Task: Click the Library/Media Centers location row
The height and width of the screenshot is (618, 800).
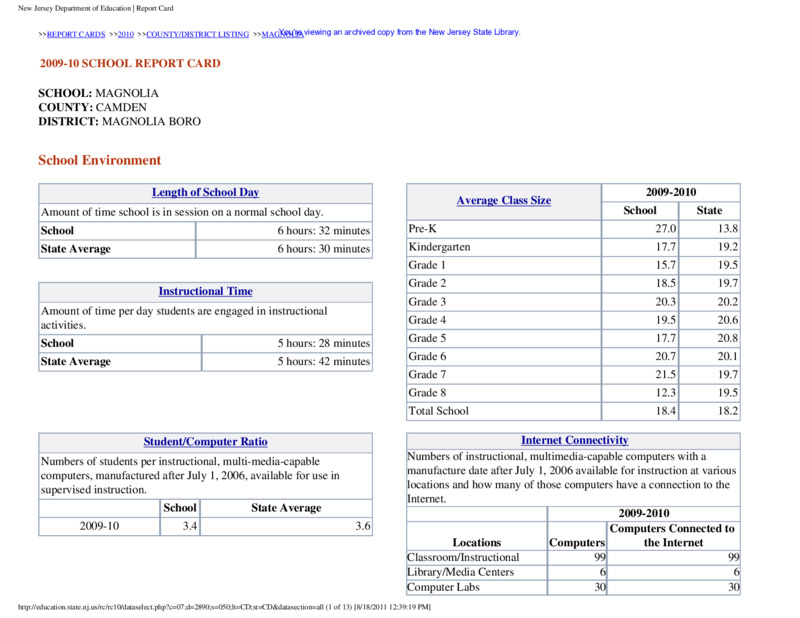Action: [573, 573]
